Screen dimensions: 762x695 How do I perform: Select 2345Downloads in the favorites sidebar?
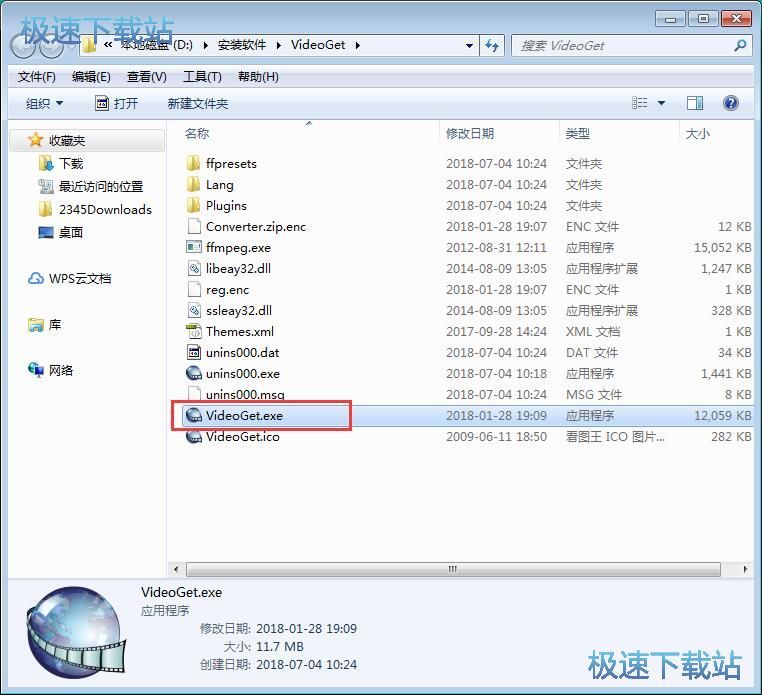[104, 210]
